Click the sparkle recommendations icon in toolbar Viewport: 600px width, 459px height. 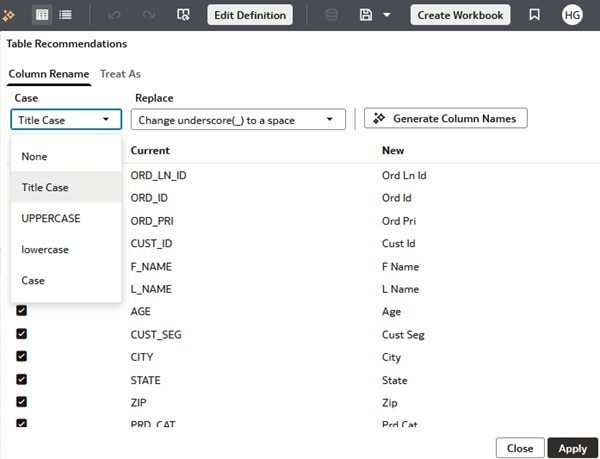point(10,15)
